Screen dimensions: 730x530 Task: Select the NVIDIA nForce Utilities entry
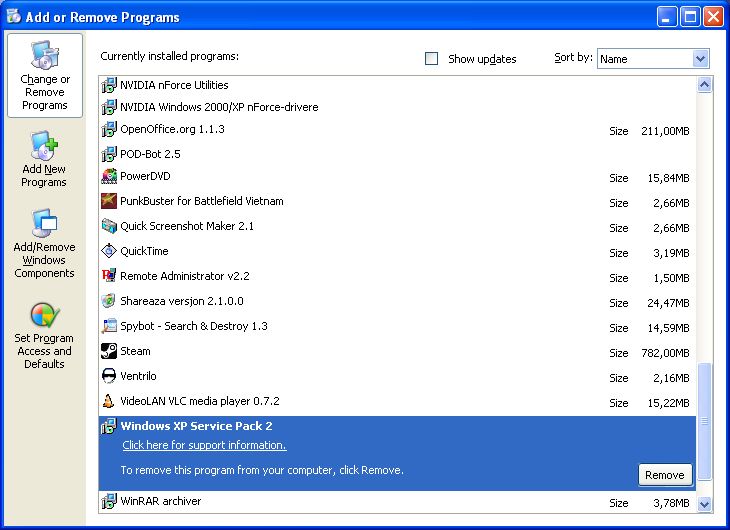point(397,85)
